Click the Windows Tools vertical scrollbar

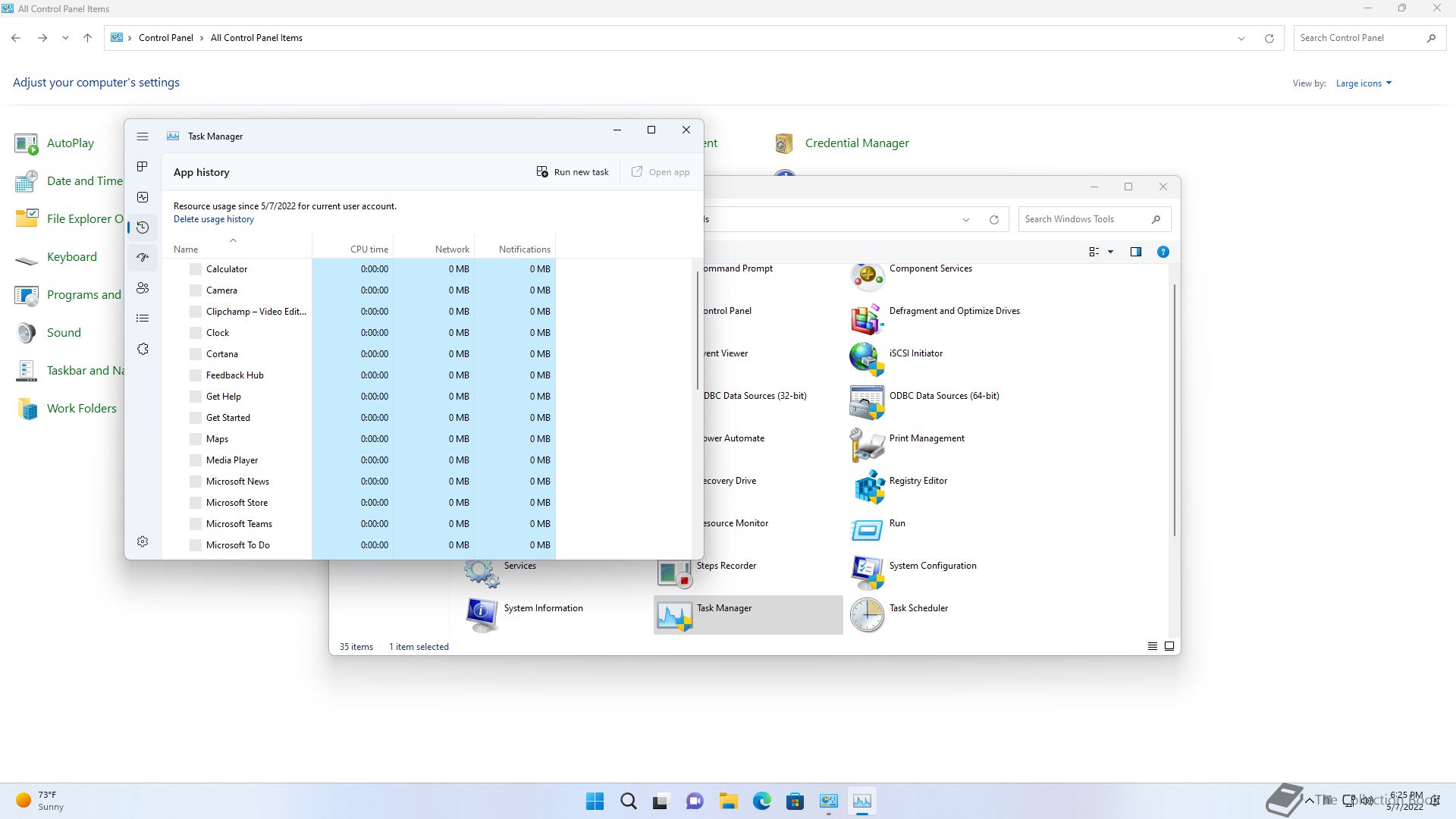(1175, 410)
